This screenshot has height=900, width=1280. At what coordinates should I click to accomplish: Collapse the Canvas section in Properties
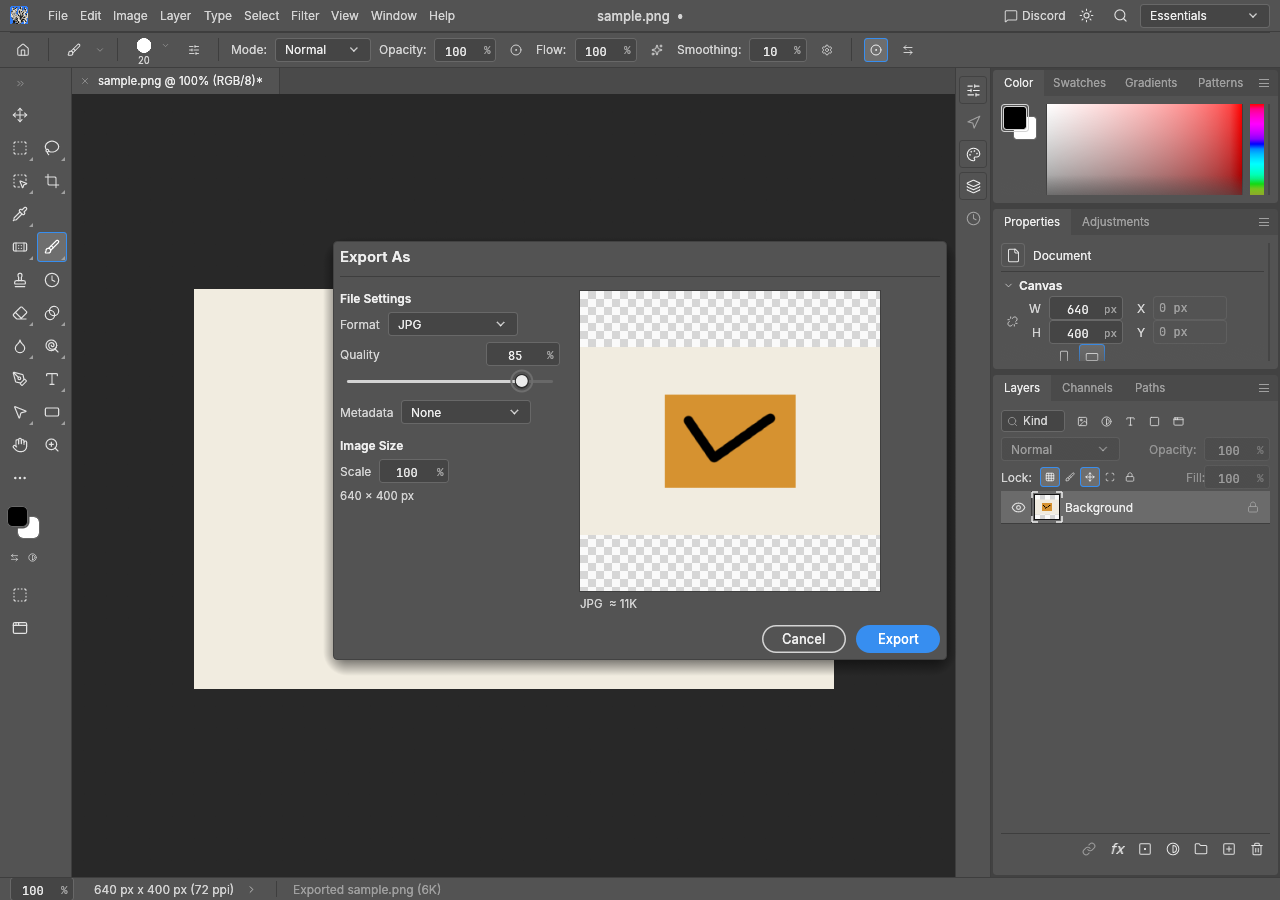(x=1008, y=286)
